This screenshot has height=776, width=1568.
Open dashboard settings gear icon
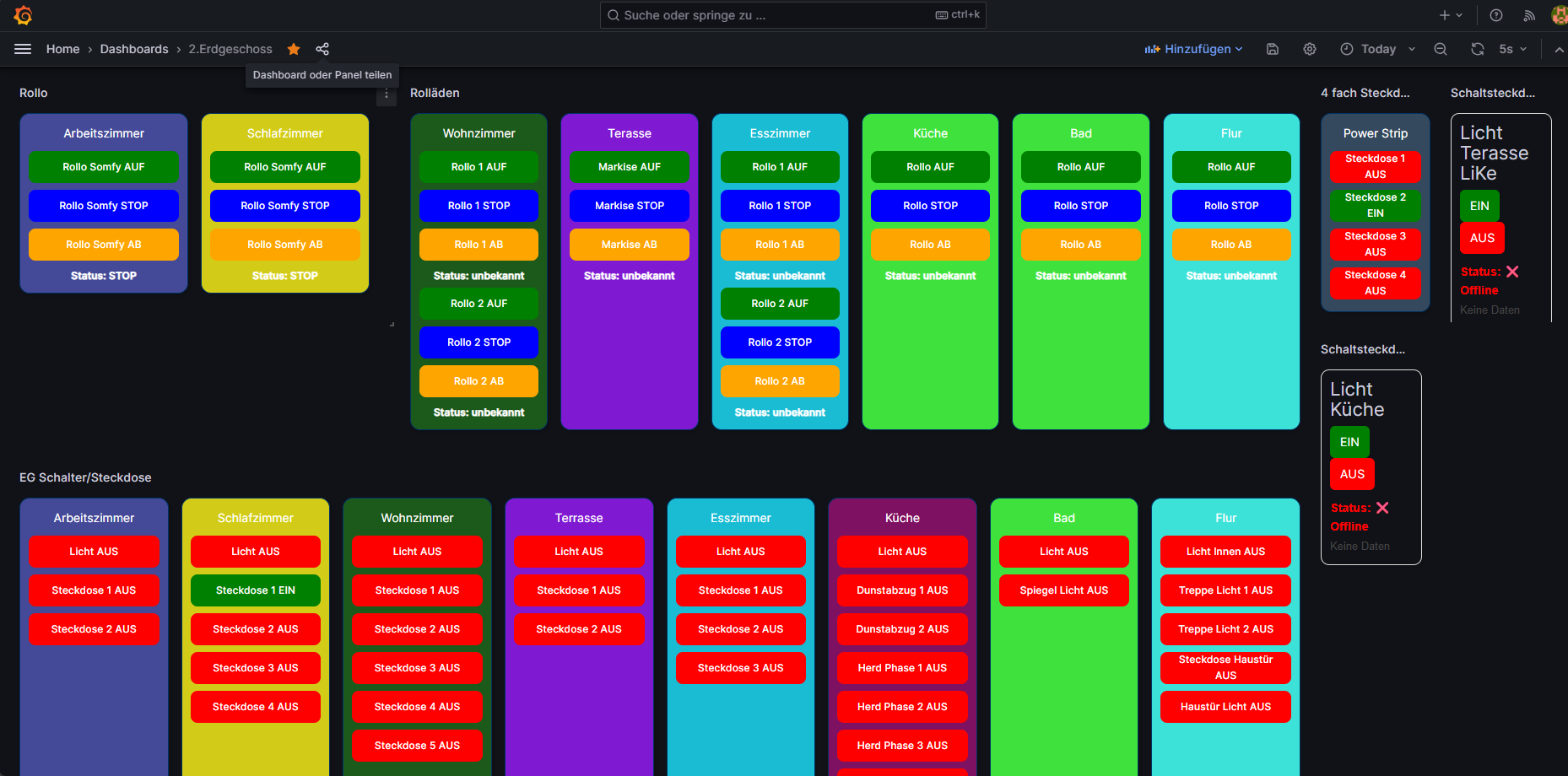click(1310, 49)
